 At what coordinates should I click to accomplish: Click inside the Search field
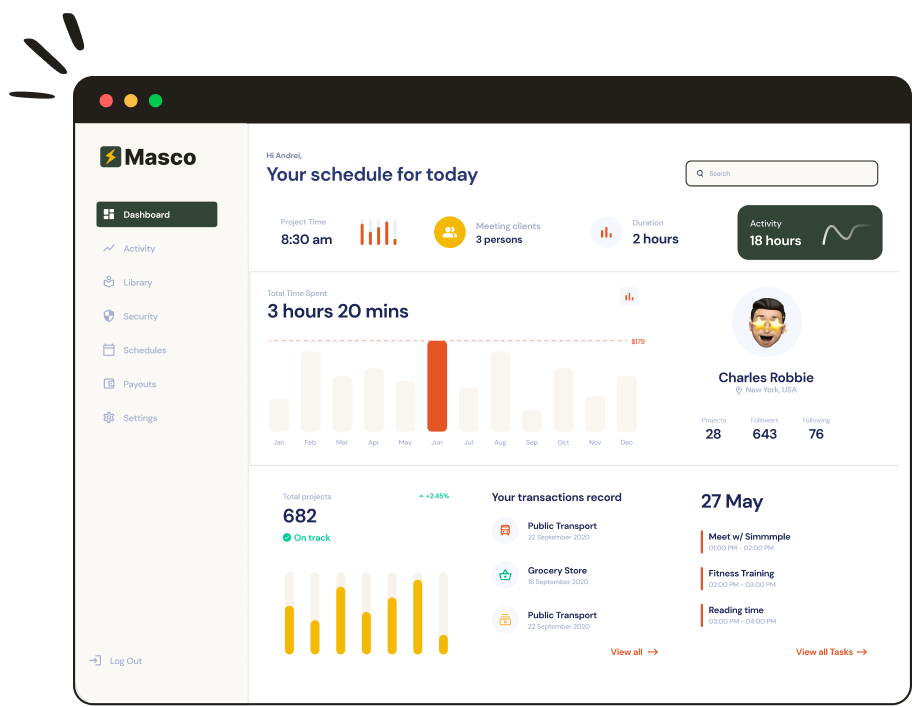781,174
